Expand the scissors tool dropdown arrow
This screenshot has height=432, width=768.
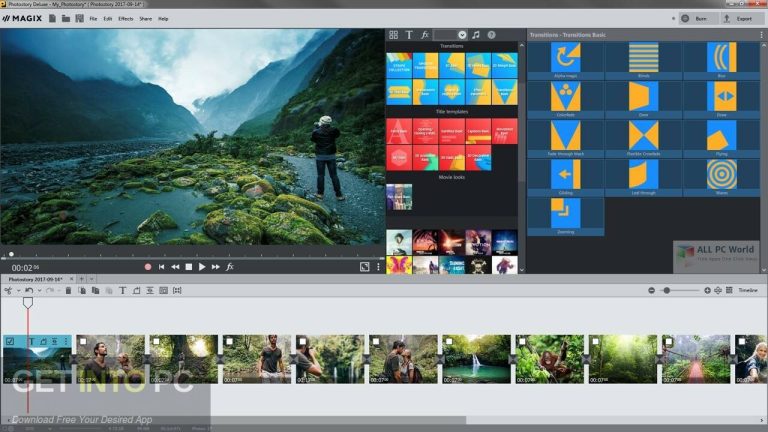coord(18,290)
